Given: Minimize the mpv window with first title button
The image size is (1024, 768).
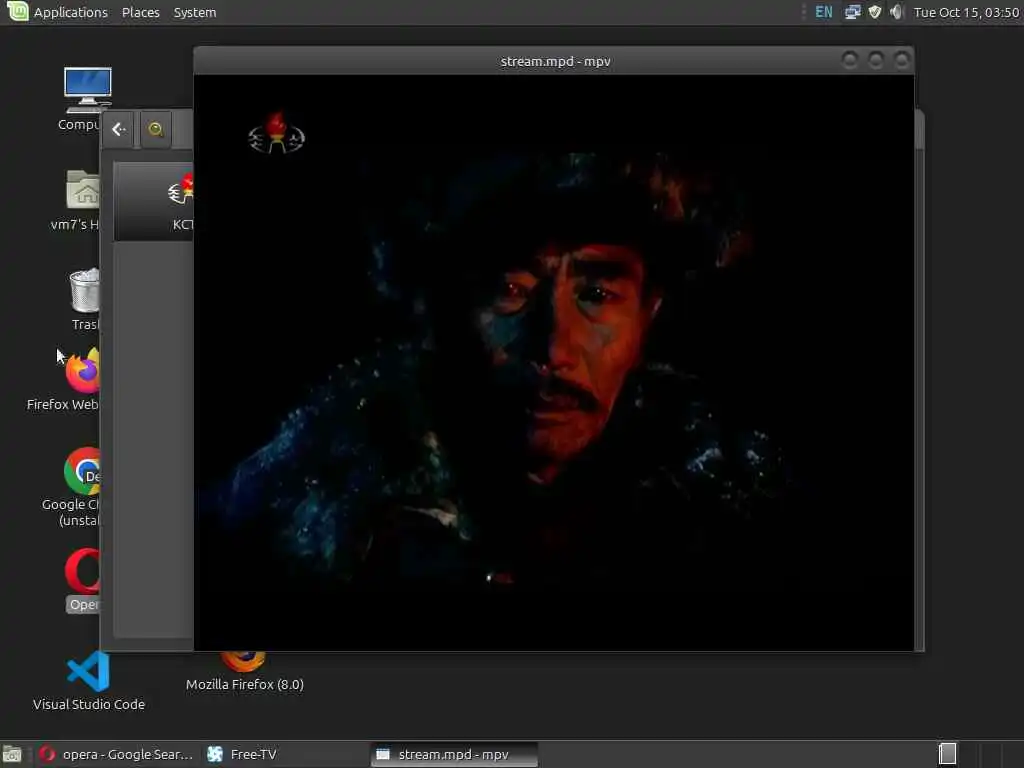Looking at the screenshot, I should (x=850, y=60).
